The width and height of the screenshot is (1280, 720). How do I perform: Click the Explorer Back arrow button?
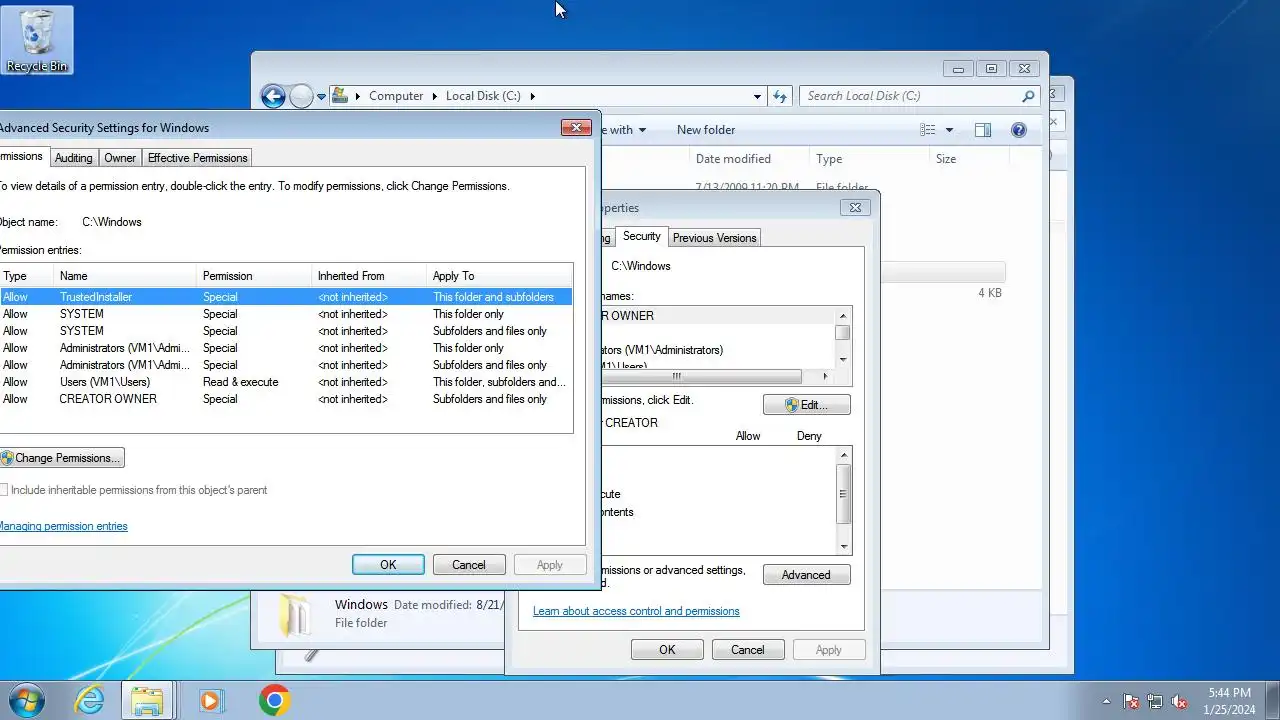tap(273, 96)
